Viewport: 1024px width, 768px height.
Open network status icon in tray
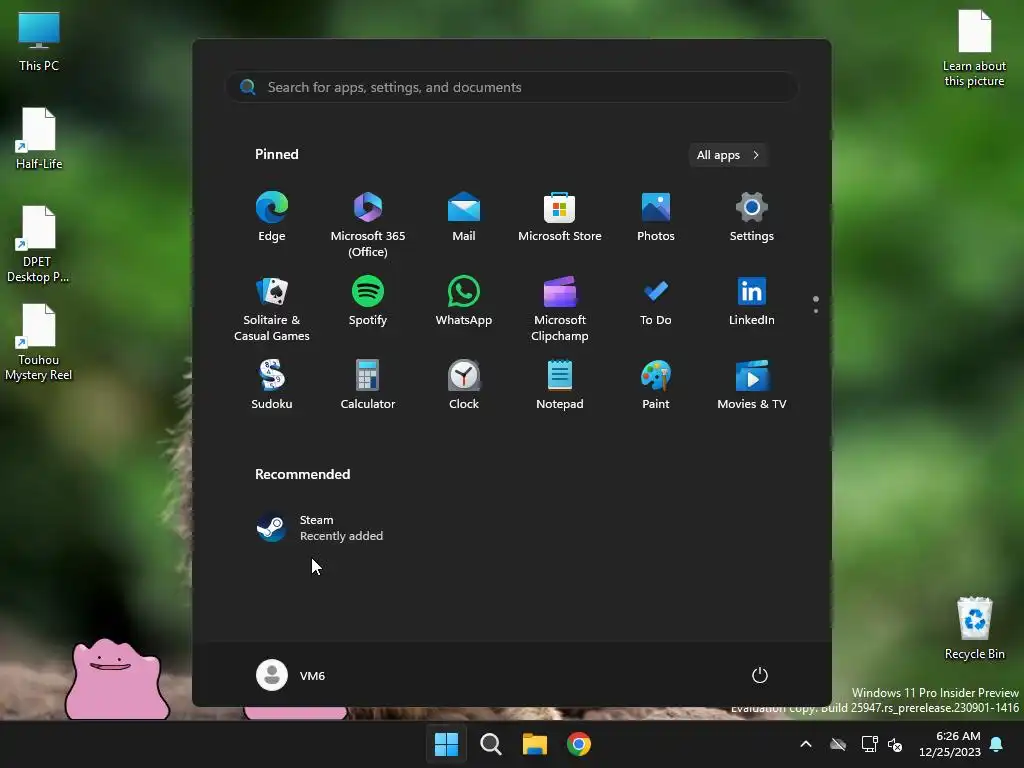point(869,744)
